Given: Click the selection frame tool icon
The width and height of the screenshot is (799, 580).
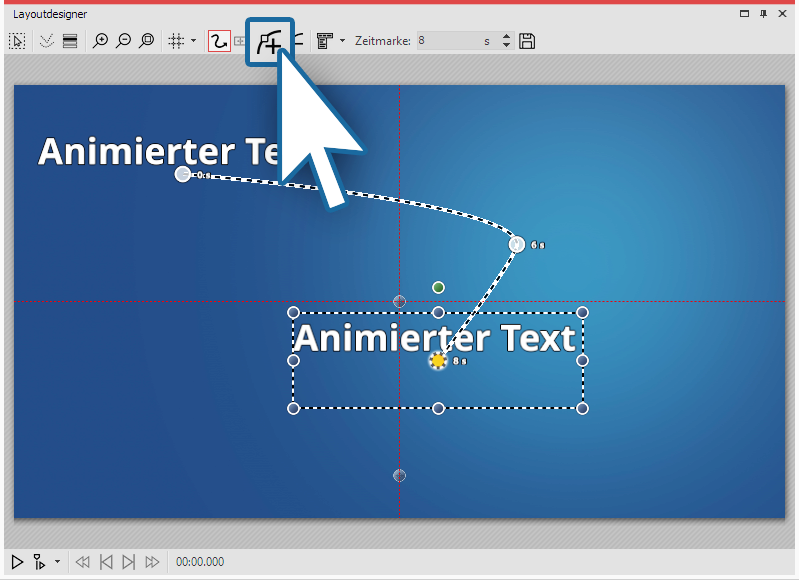Looking at the screenshot, I should pos(17,41).
